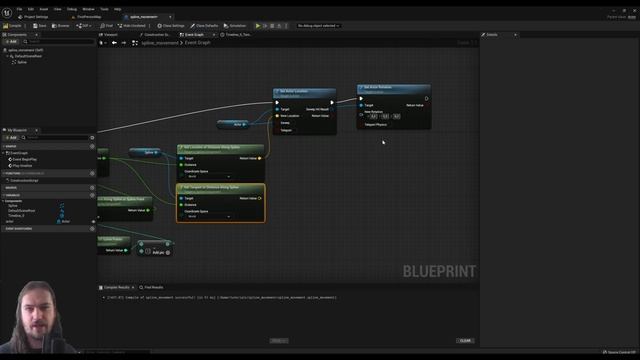The image size is (640, 360).
Task: Toggle Hide Unrelated nodes
Action: click(x=132, y=26)
